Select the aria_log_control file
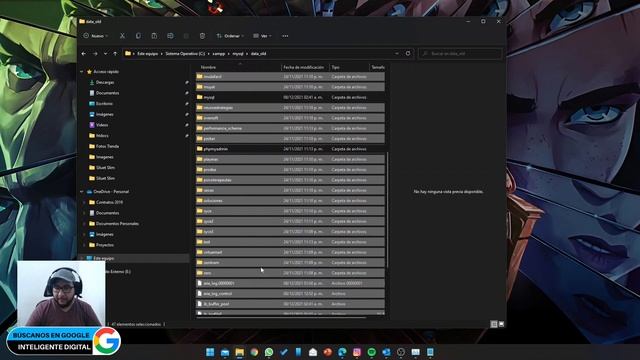 (x=290, y=293)
